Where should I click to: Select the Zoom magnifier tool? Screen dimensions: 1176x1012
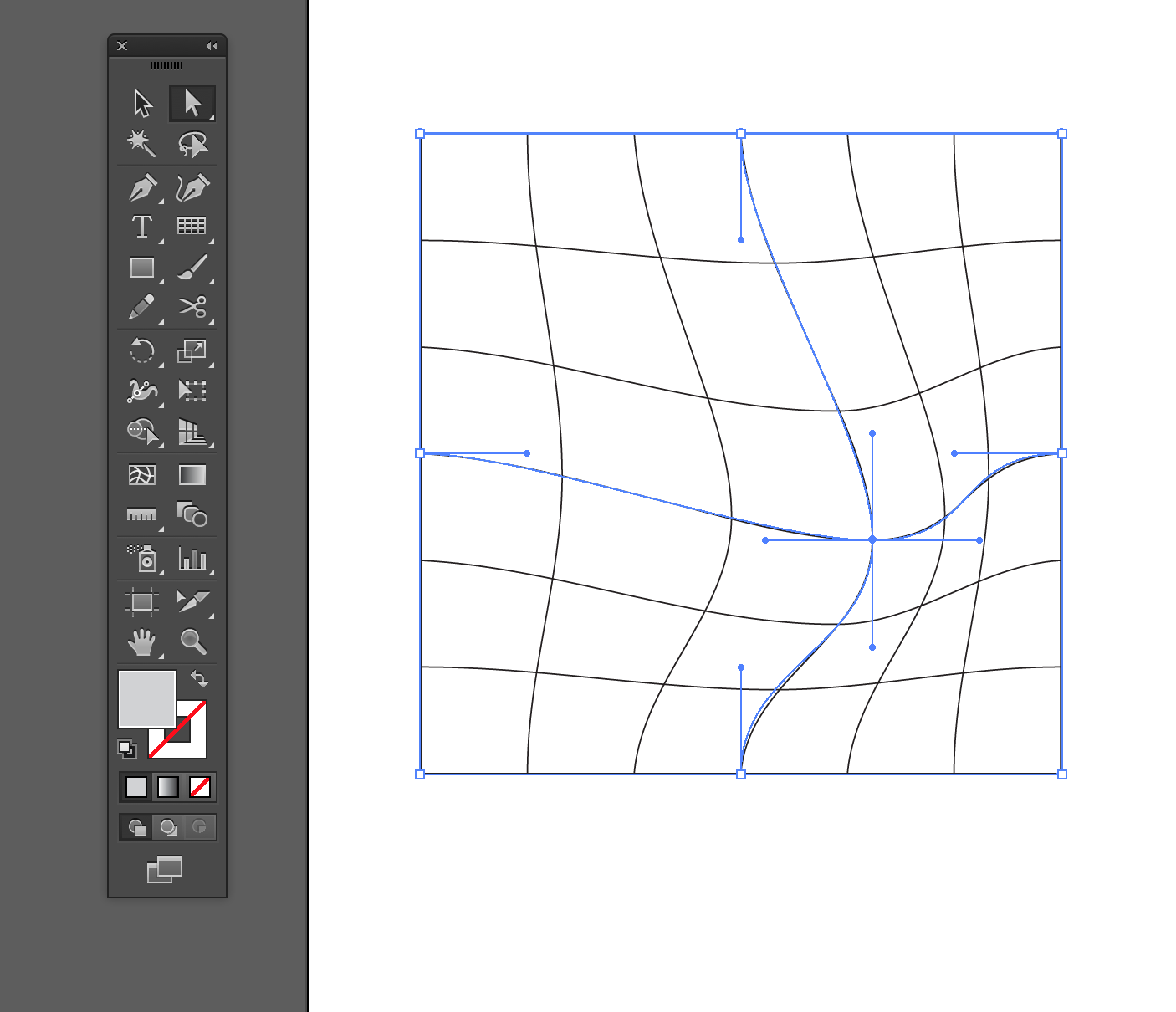pyautogui.click(x=192, y=641)
